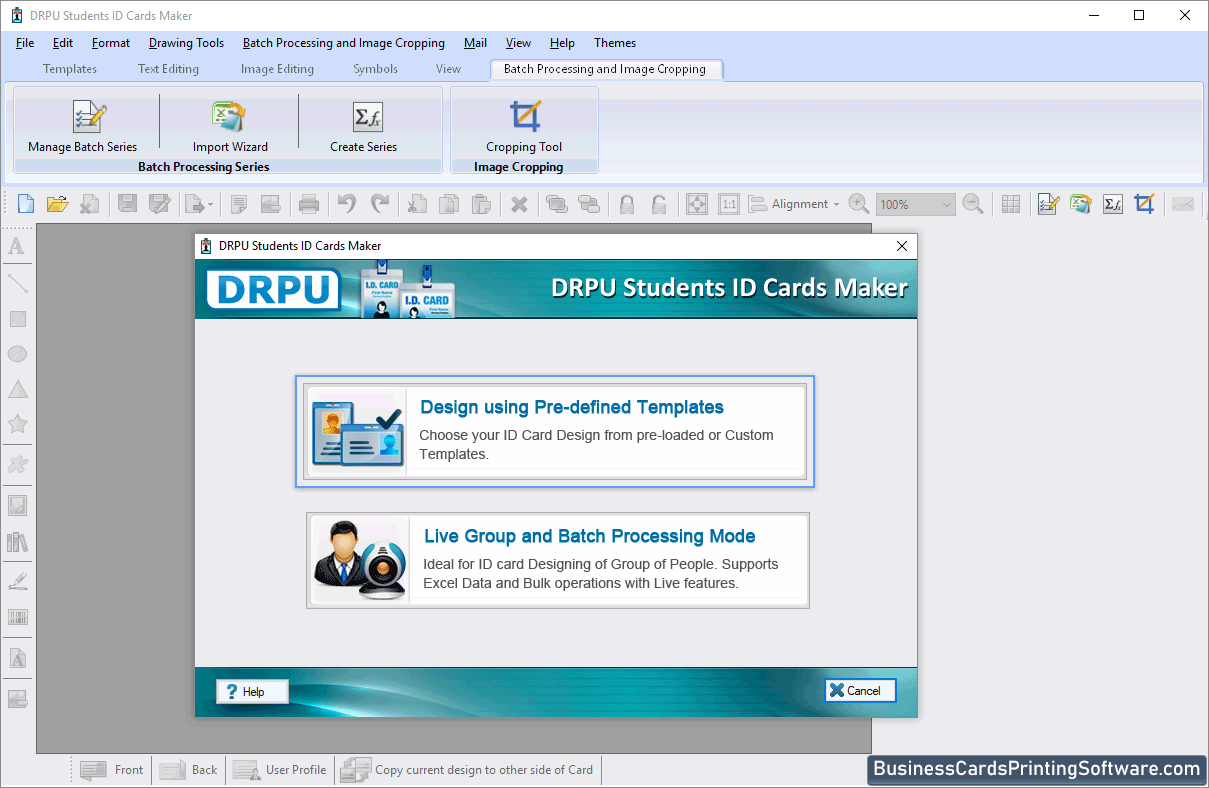Screen dimensions: 1209x788
Task: Open the image library books icon
Action: 17,542
